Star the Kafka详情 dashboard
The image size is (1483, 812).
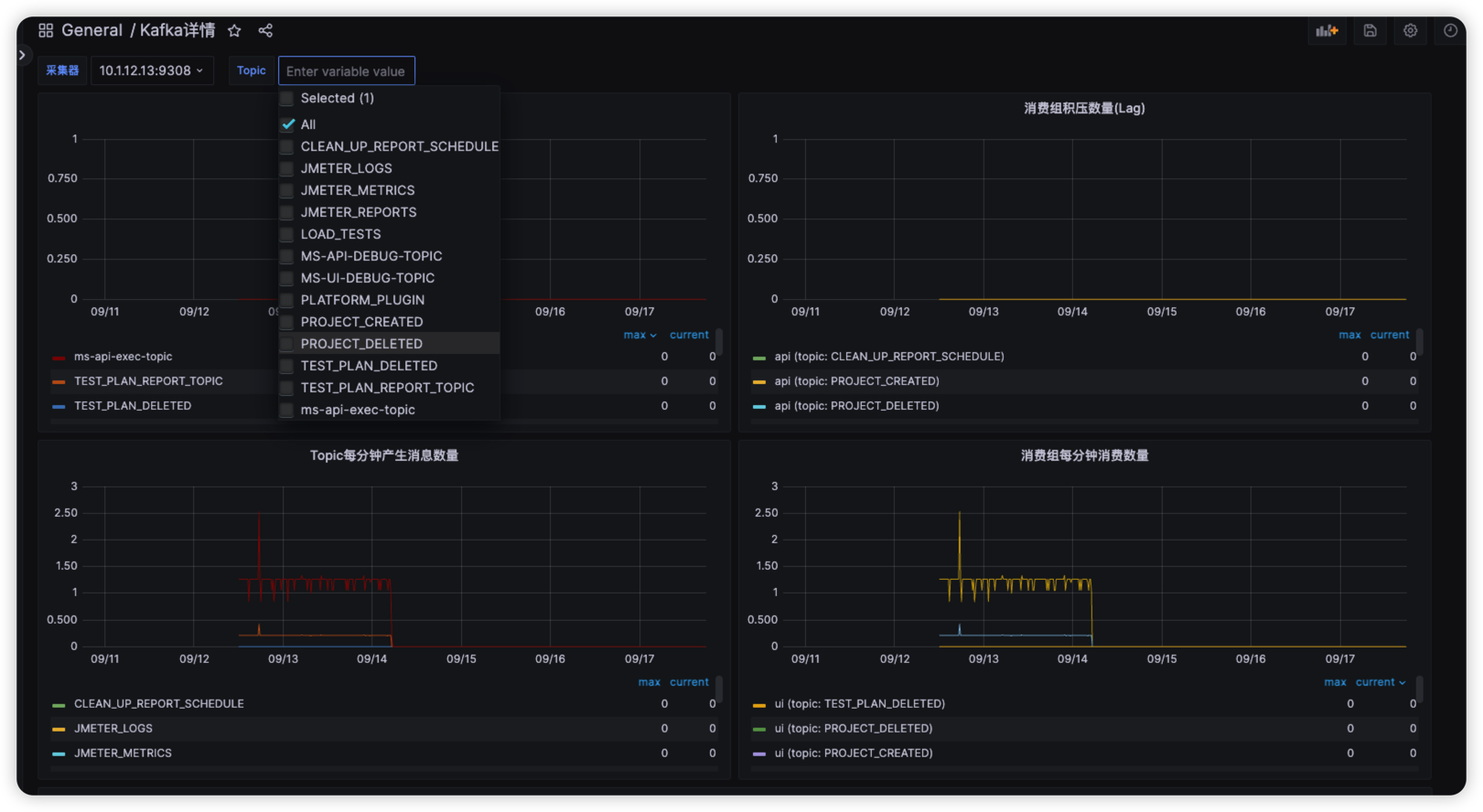point(234,30)
